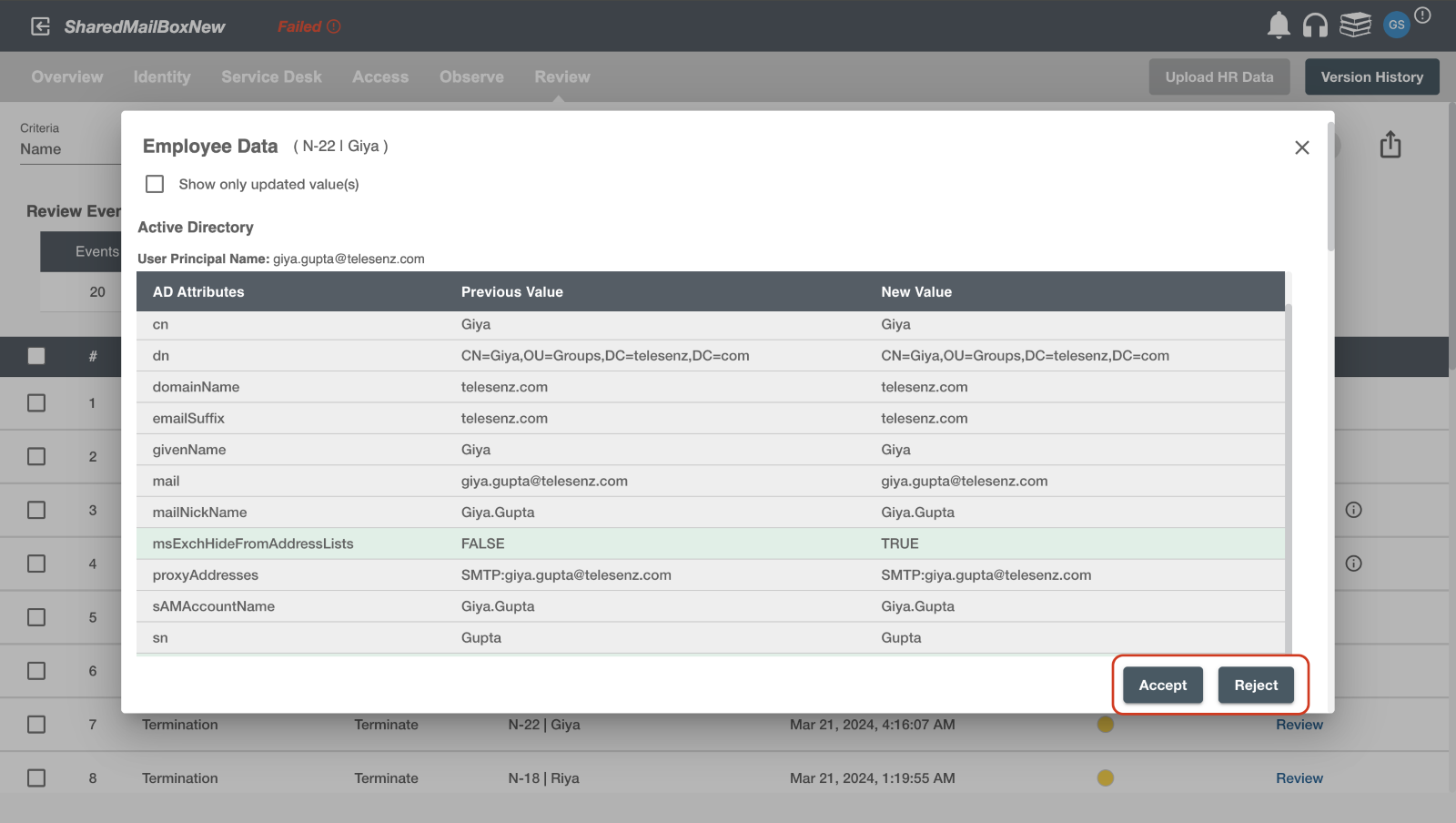Check the row 1 checkbox
1456x823 pixels.
(36, 402)
